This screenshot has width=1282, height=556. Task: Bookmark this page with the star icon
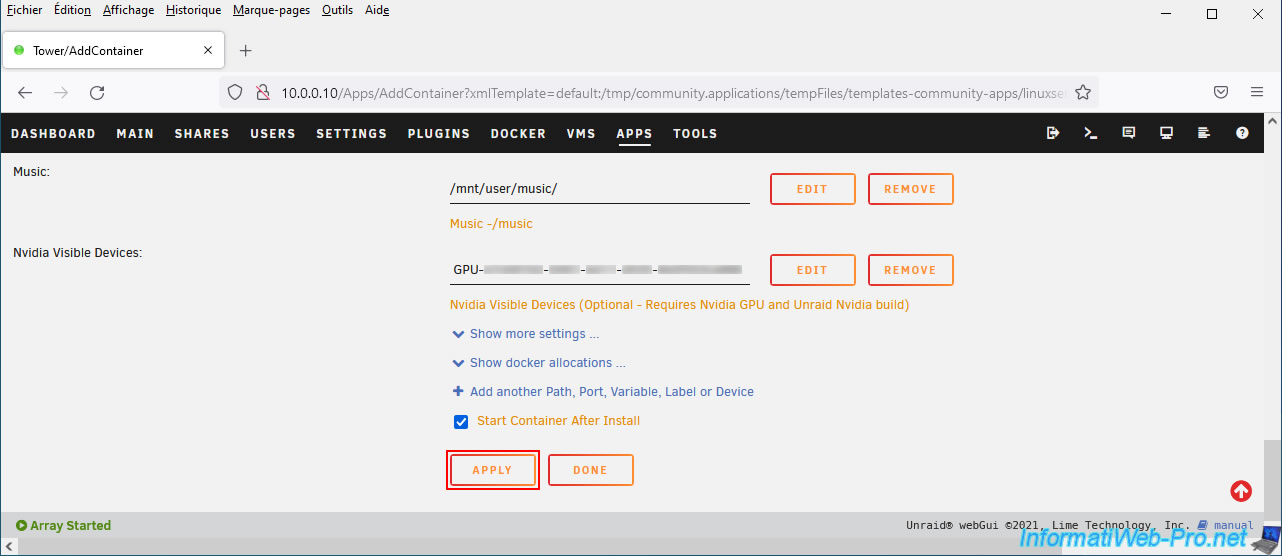tap(1082, 92)
